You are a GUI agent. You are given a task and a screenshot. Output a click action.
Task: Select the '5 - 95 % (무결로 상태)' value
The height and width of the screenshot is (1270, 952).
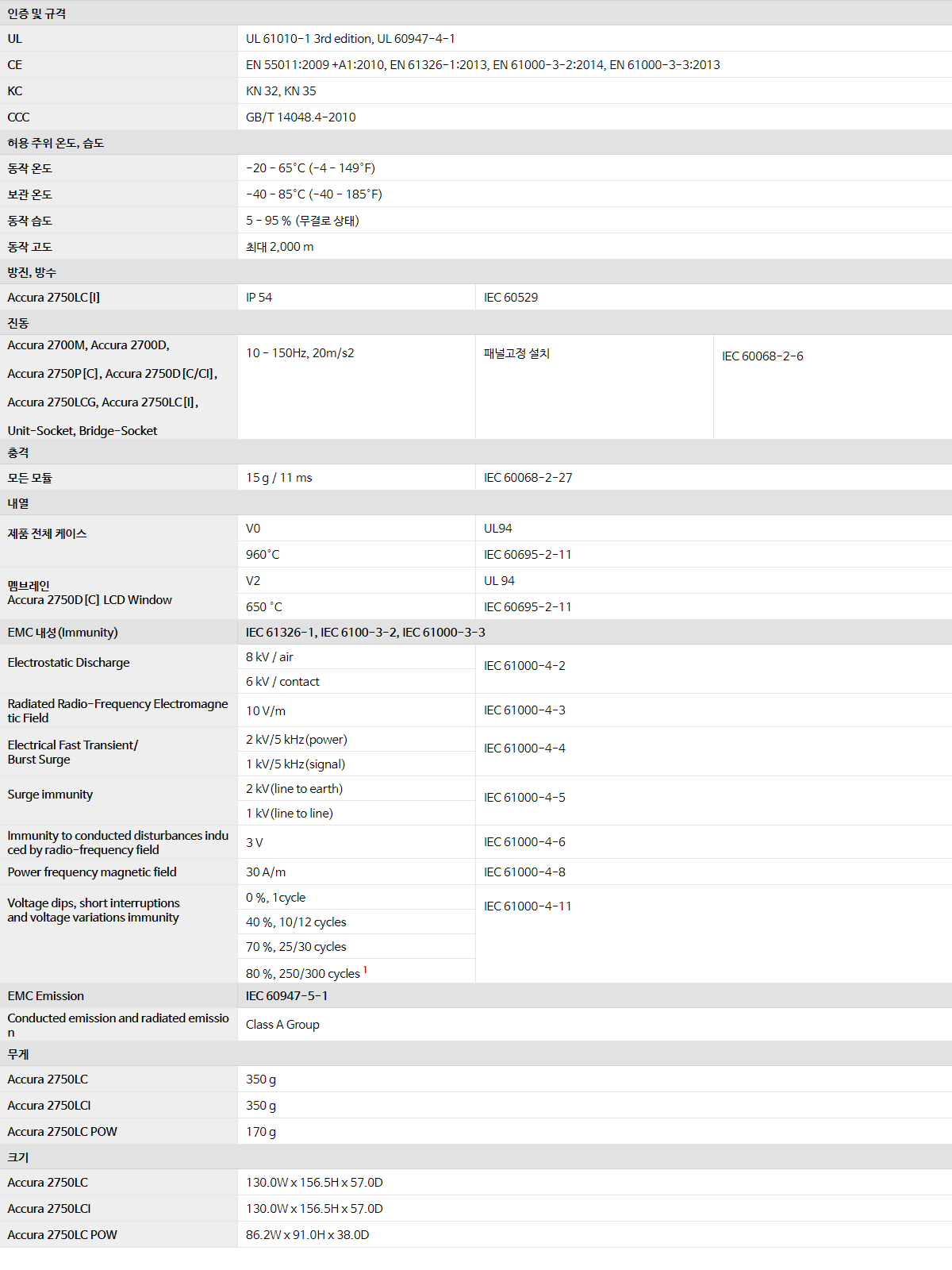[302, 221]
